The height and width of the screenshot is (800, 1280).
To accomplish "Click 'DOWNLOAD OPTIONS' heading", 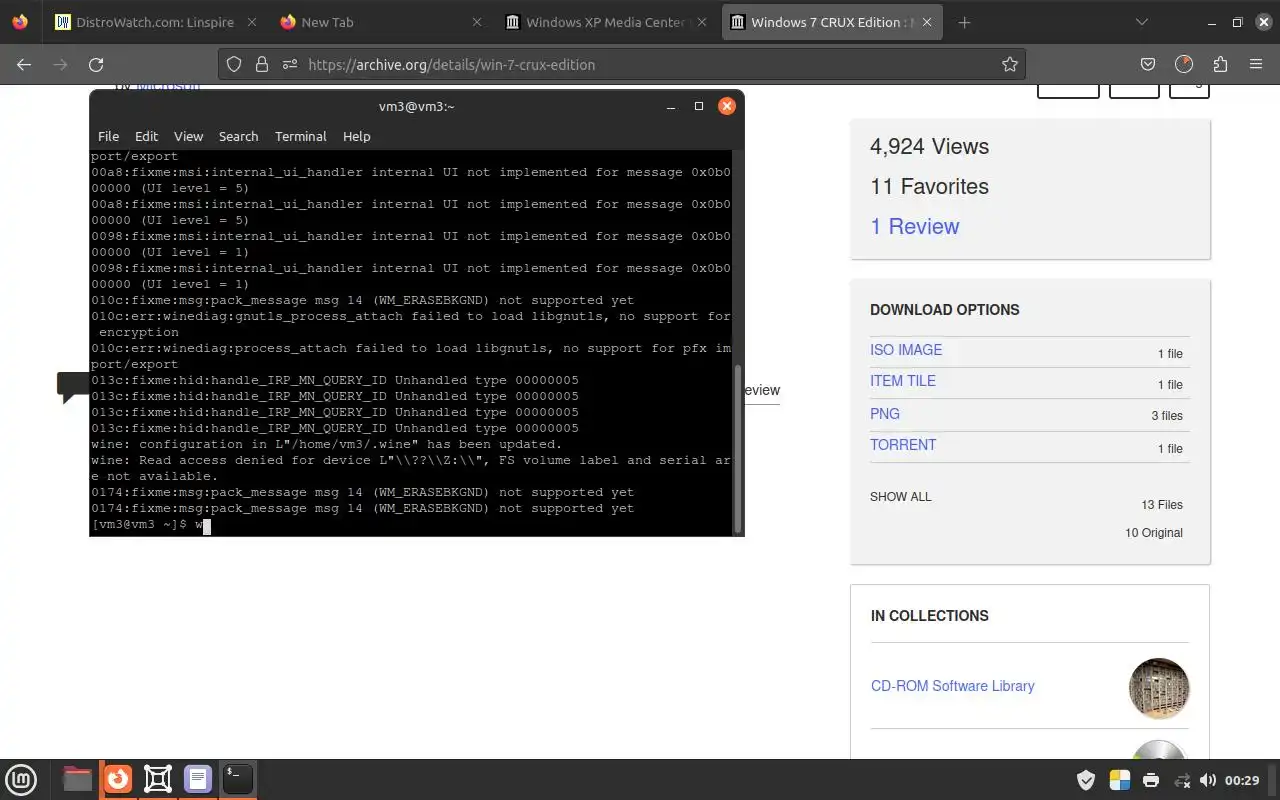I will pyautogui.click(x=945, y=310).
